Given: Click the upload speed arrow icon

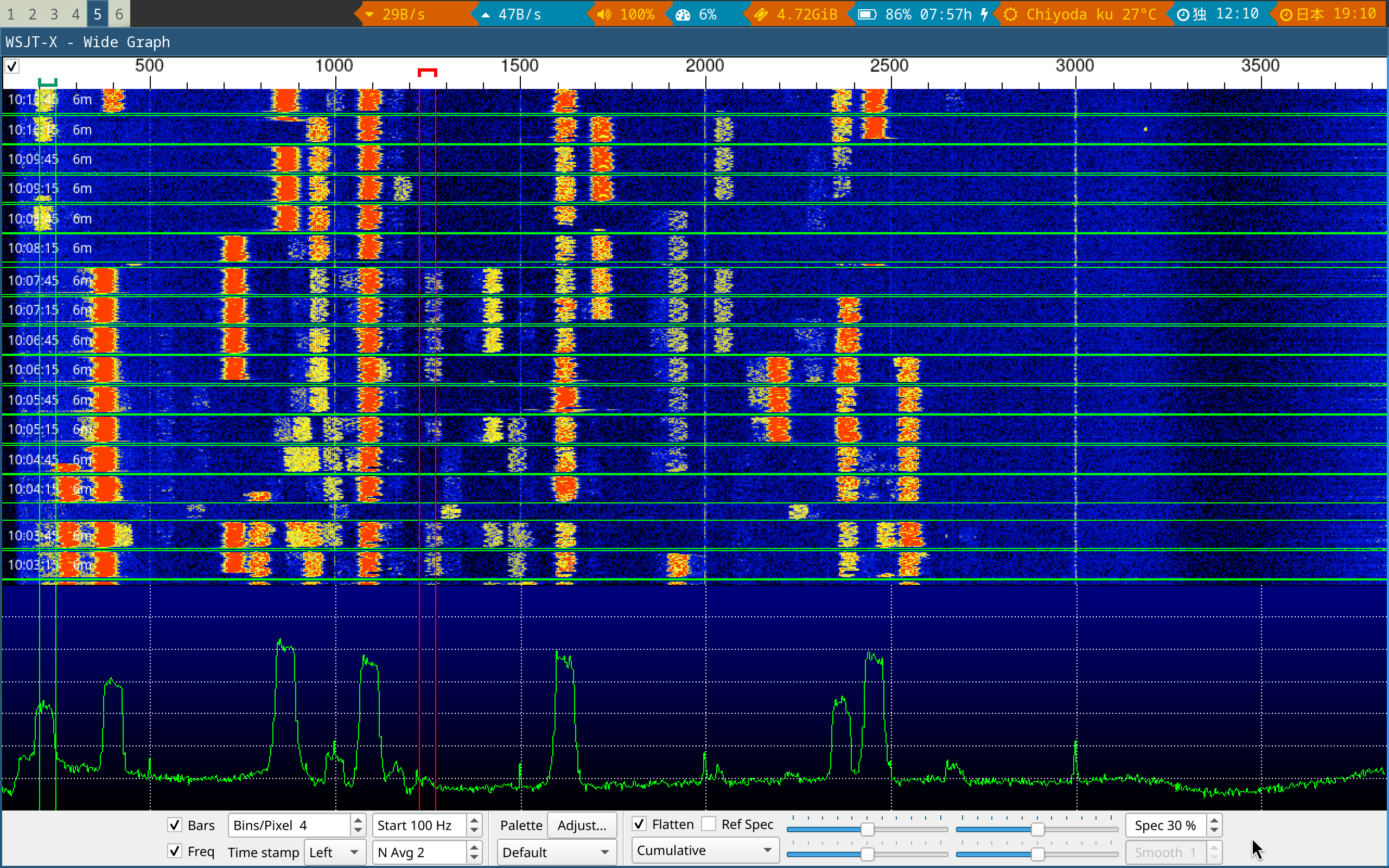Looking at the screenshot, I should 486,14.
